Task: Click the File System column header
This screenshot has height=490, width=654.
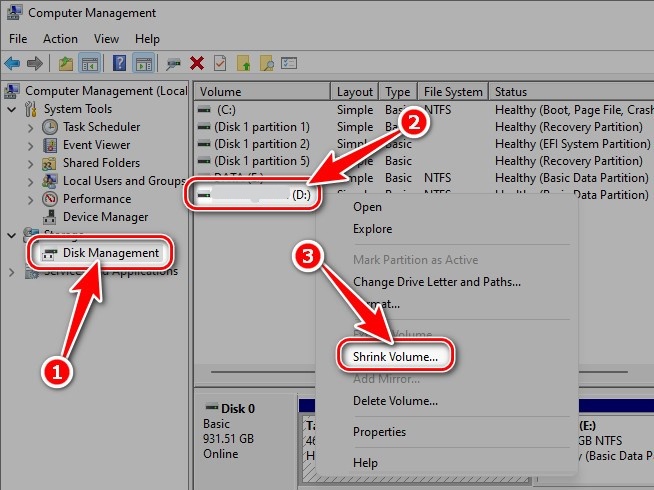Action: pos(452,91)
